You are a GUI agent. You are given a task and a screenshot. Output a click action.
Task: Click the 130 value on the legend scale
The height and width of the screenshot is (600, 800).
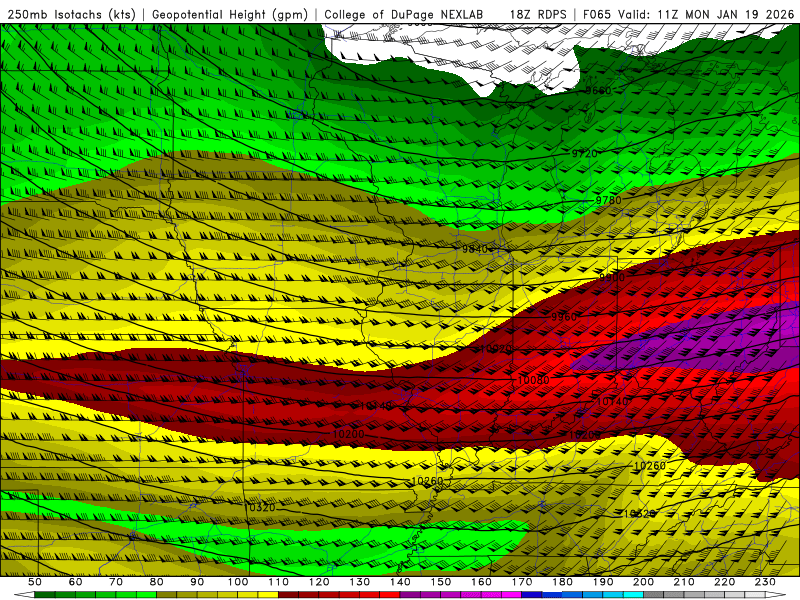(x=360, y=582)
